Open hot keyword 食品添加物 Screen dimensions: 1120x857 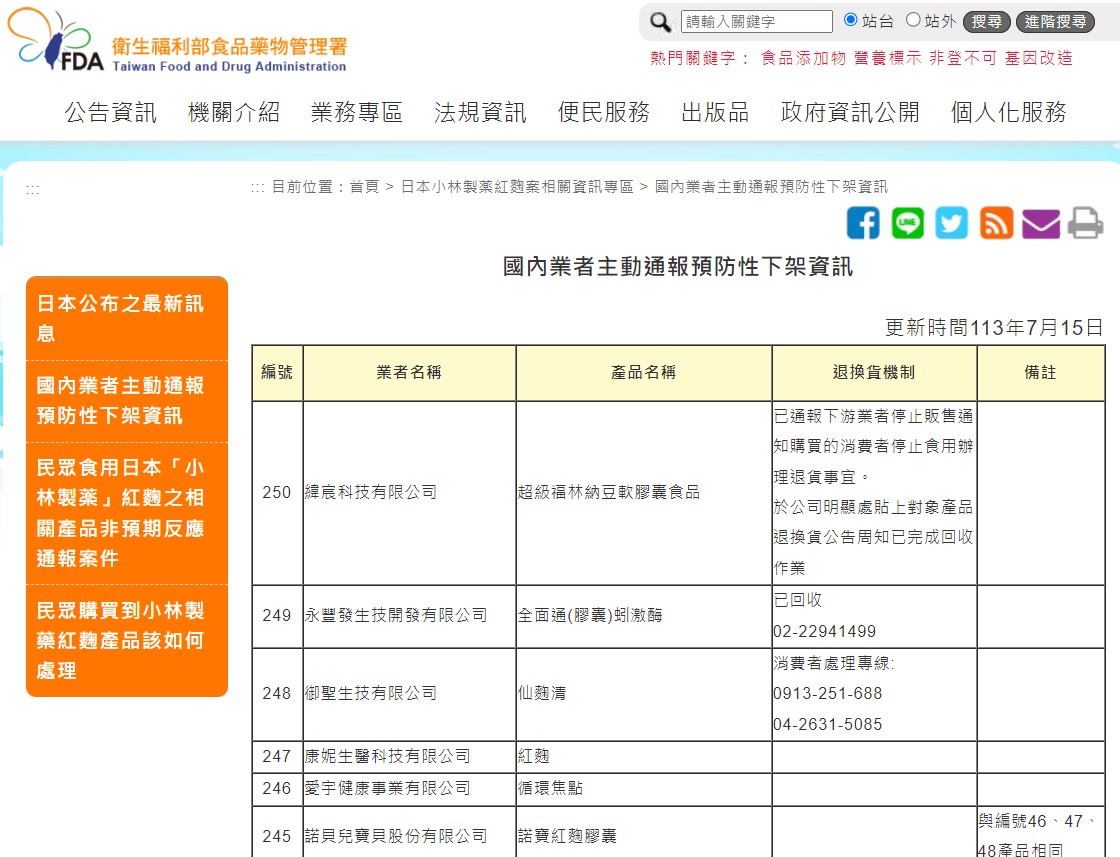pos(804,58)
